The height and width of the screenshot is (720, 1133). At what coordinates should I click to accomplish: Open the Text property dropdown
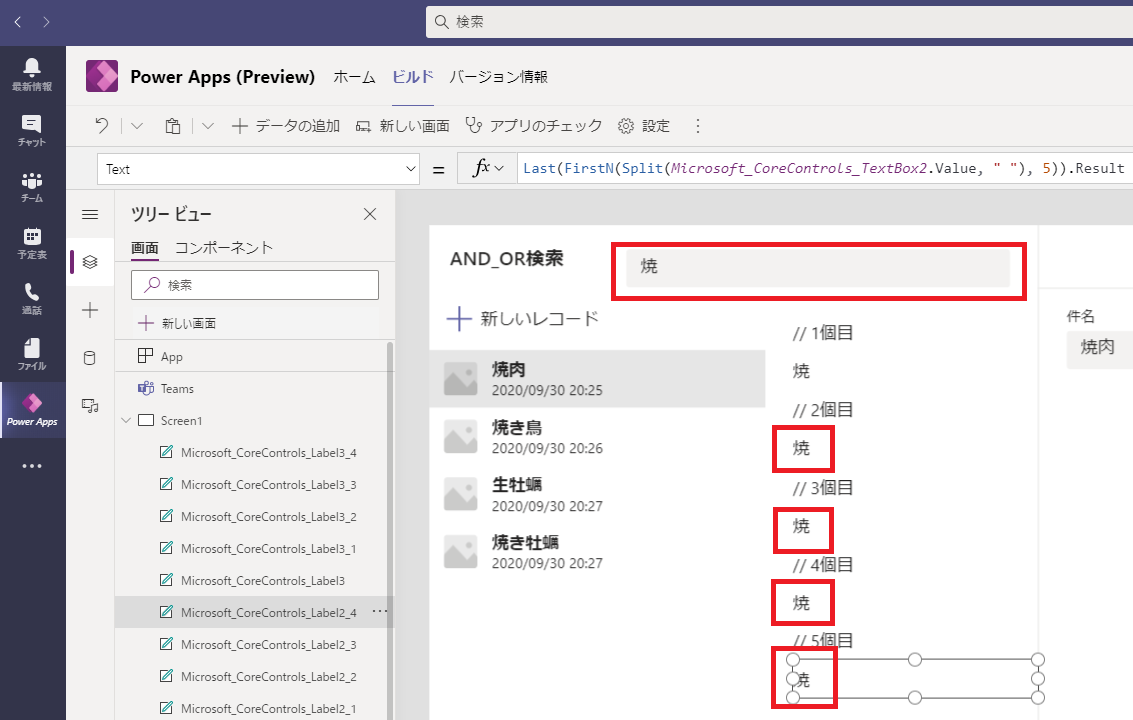click(x=409, y=168)
